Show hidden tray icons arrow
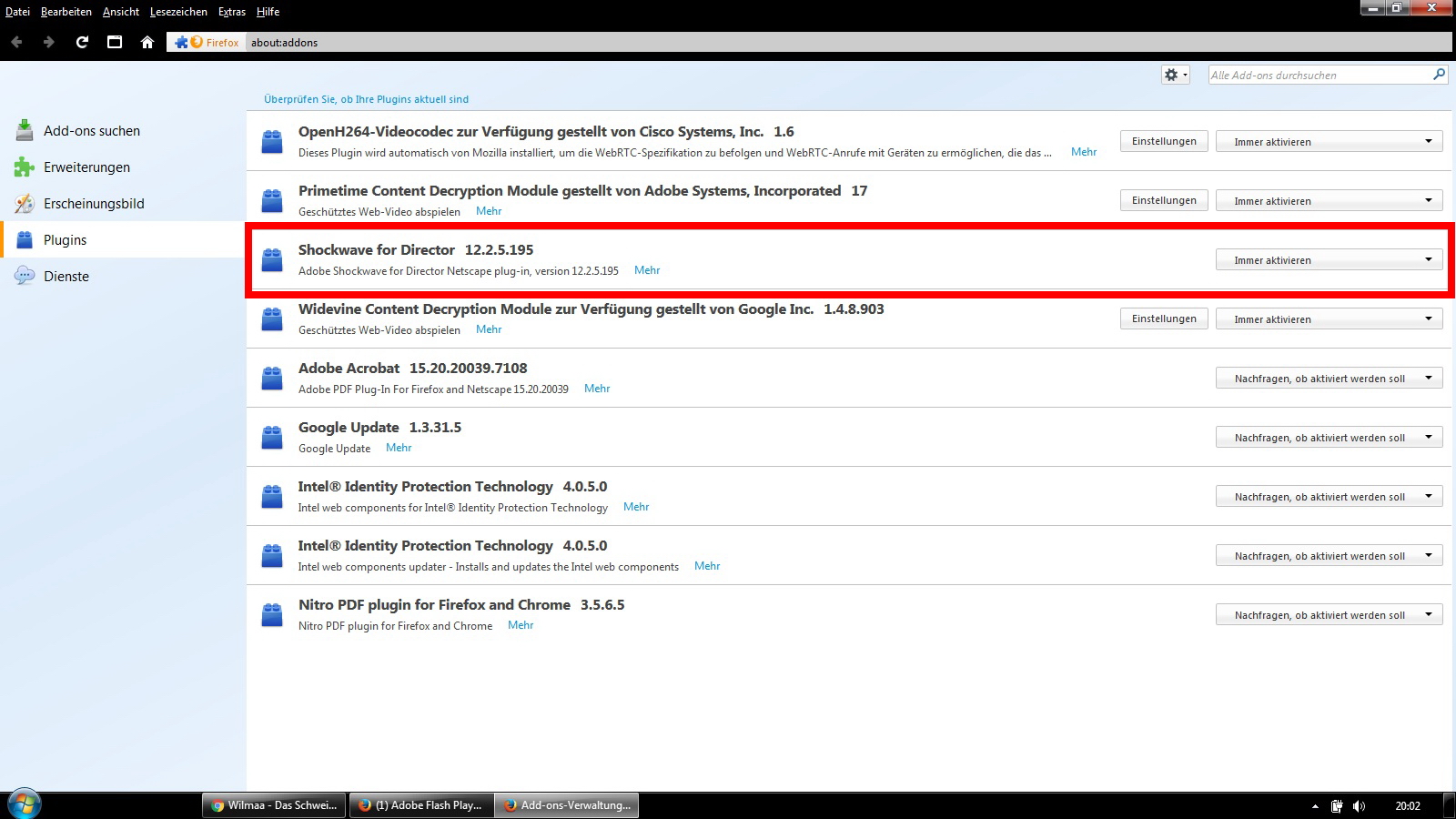 pyautogui.click(x=1314, y=805)
